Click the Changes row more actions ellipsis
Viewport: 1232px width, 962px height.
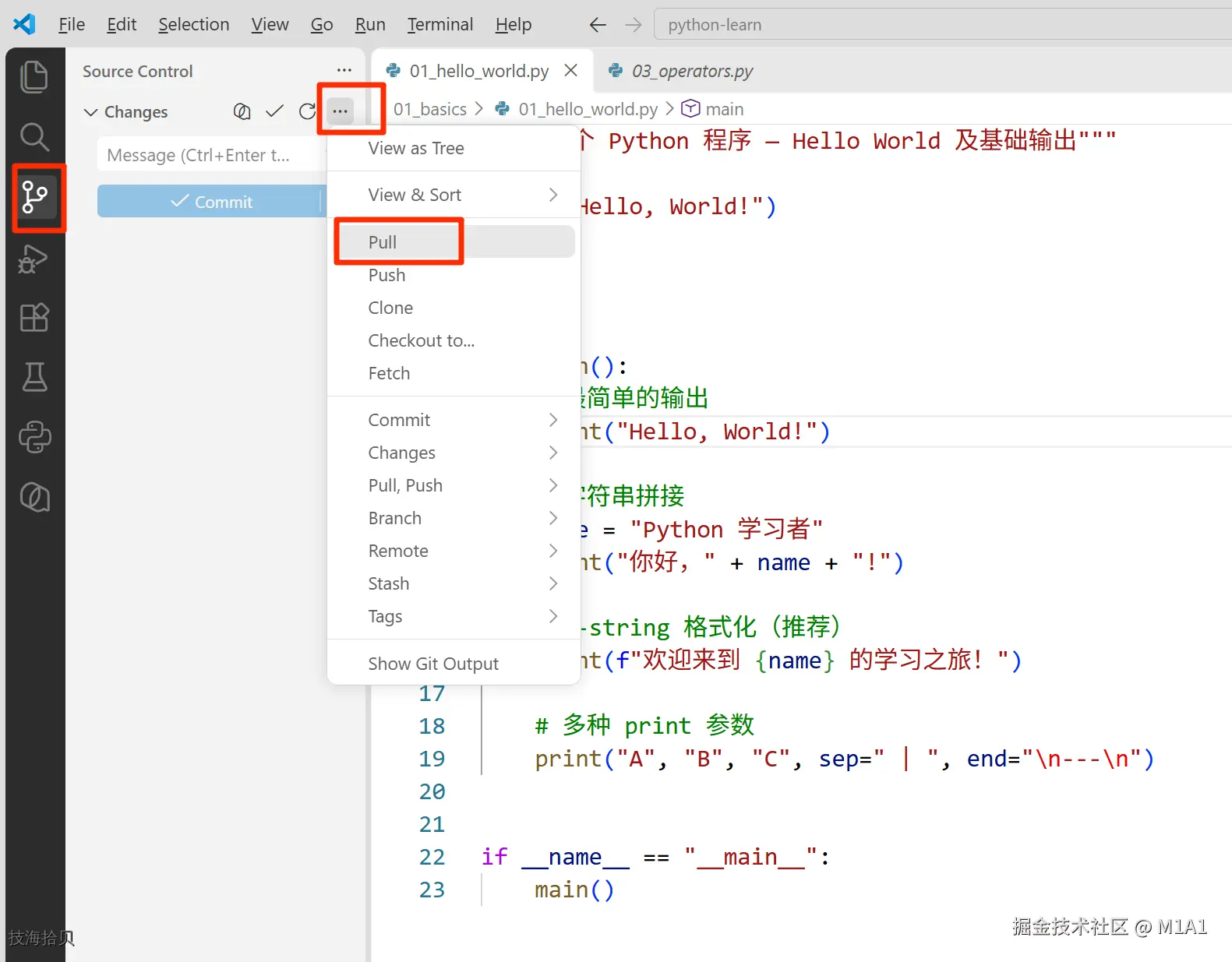[x=341, y=111]
